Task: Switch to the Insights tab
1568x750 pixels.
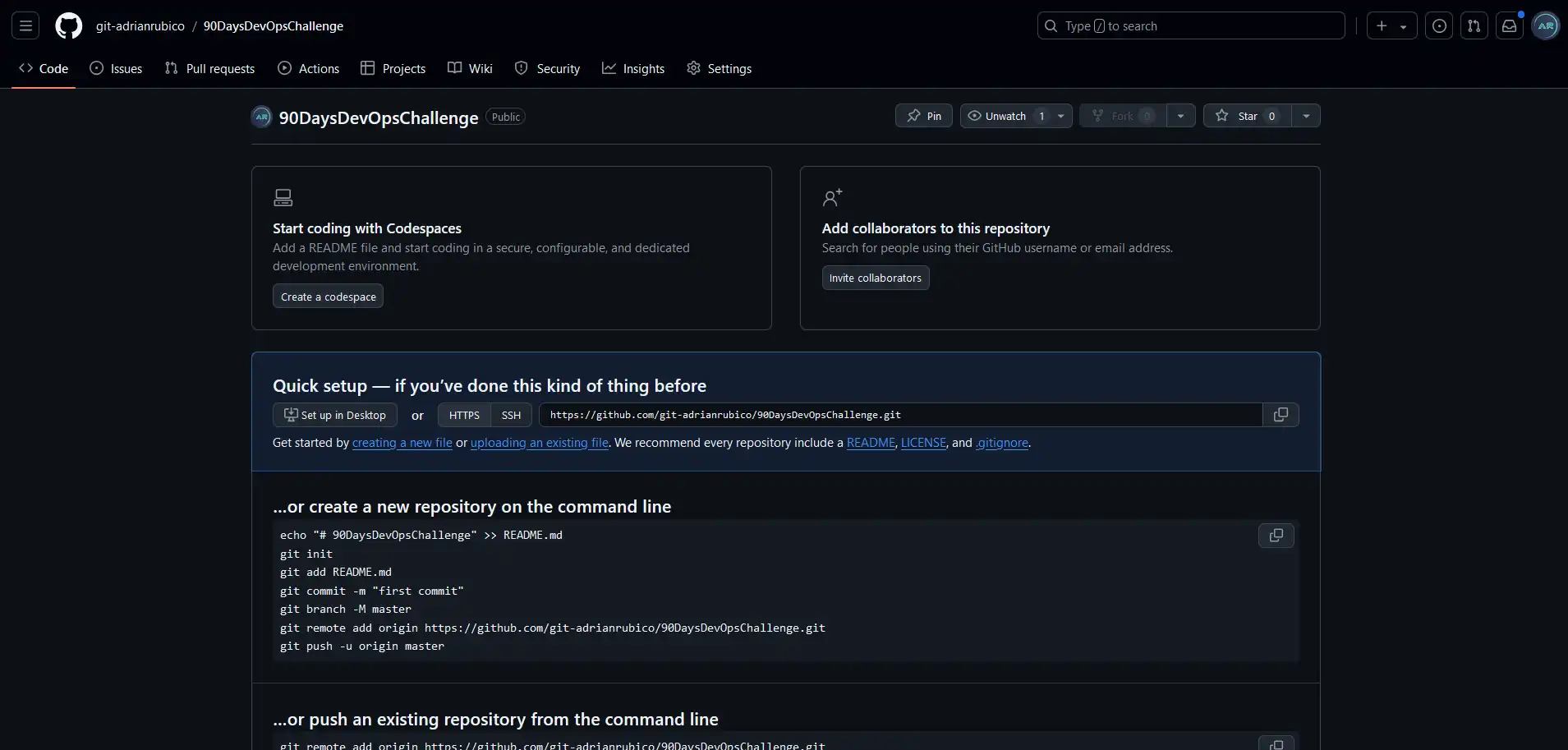Action: 633,69
